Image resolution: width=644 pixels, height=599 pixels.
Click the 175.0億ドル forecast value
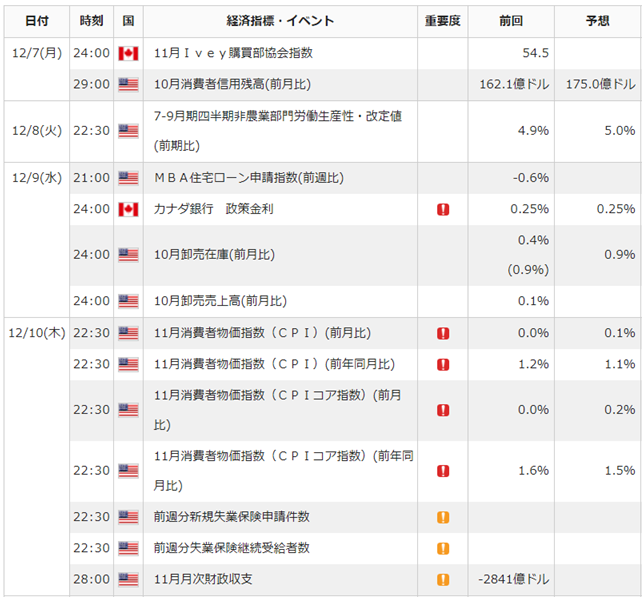[x=601, y=84]
